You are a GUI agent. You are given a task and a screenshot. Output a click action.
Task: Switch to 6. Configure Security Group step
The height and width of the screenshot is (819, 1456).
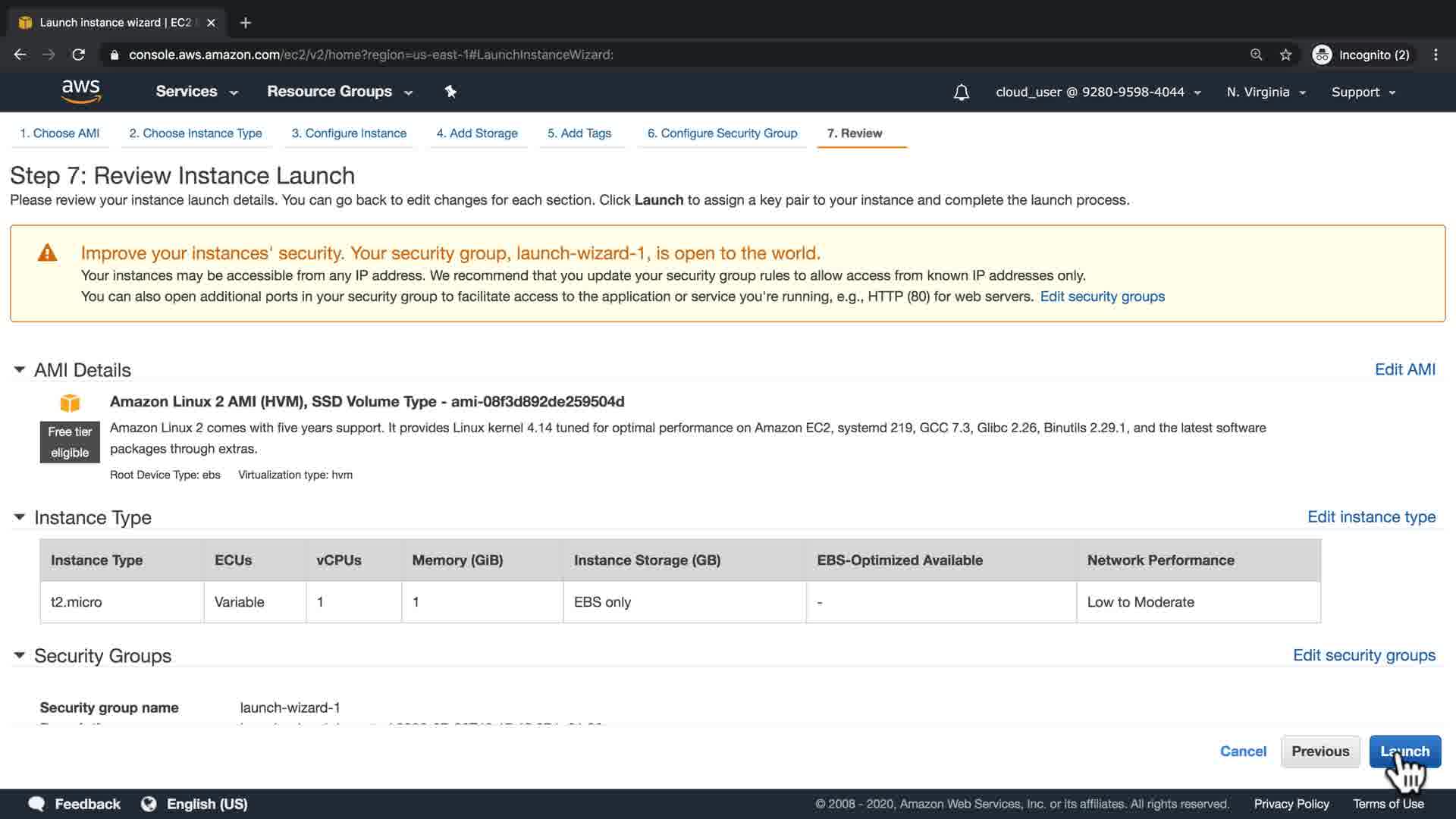coord(722,133)
